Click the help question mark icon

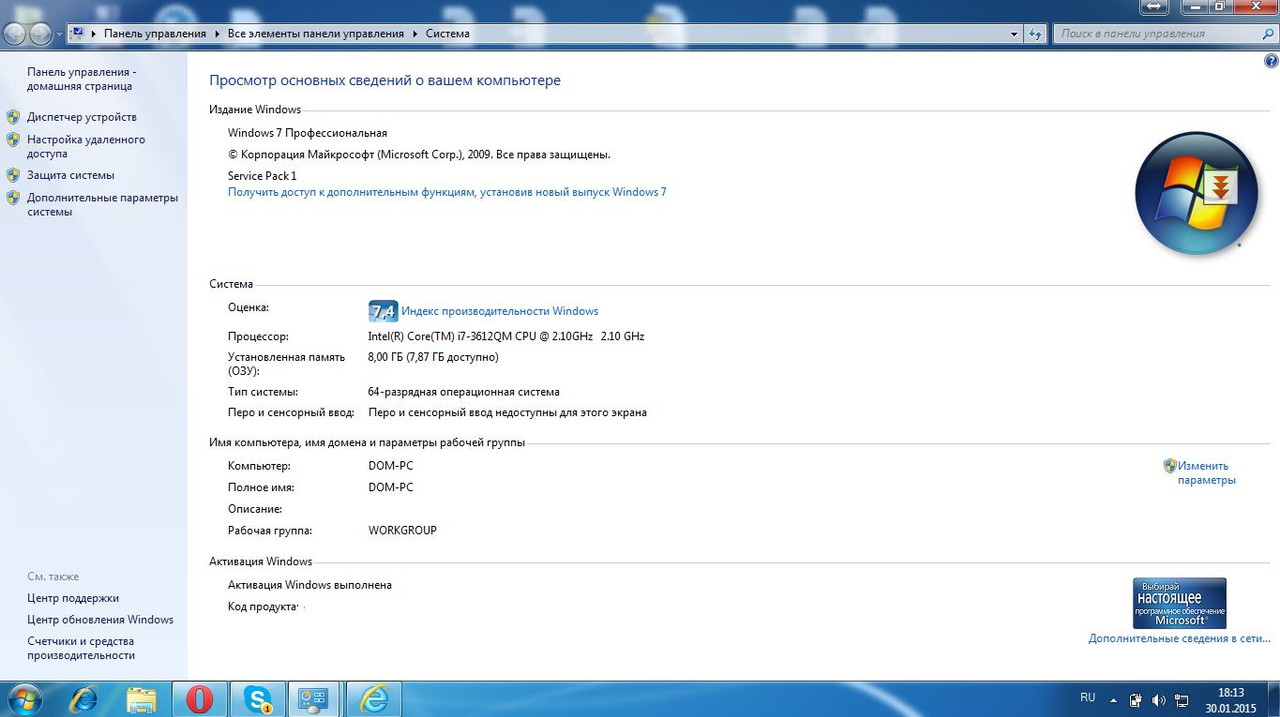point(1271,61)
